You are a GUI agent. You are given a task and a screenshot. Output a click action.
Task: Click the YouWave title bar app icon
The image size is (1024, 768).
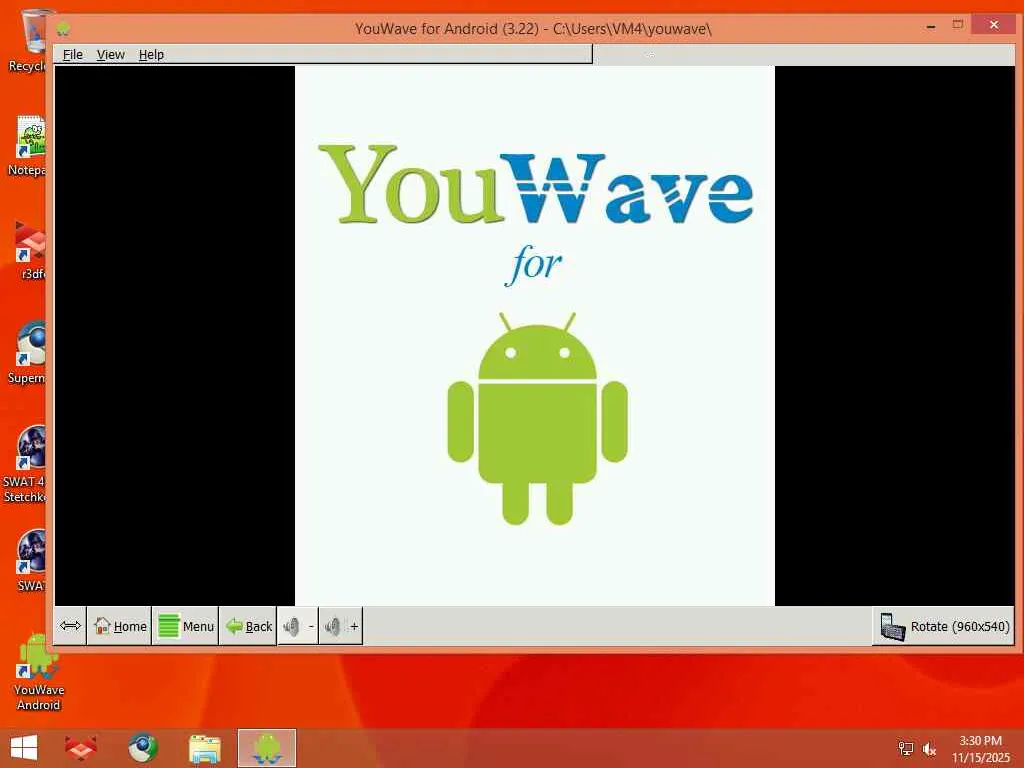tap(63, 29)
